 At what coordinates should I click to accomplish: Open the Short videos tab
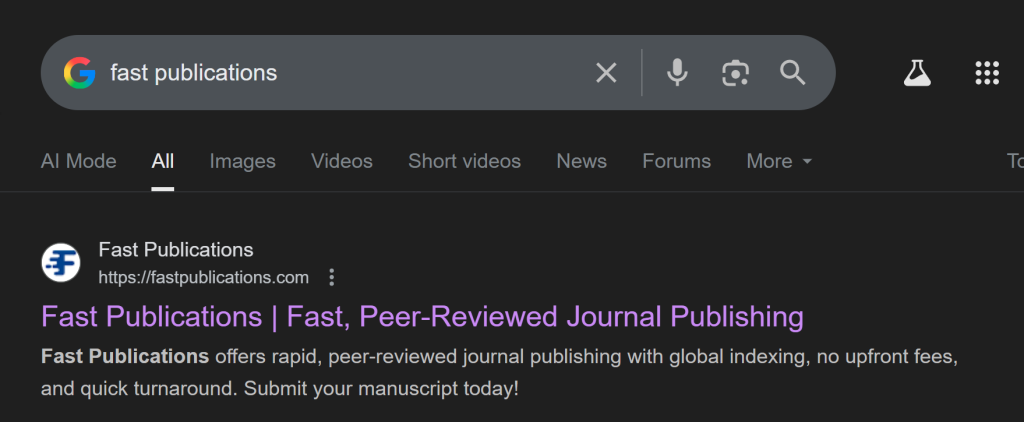[x=464, y=161]
